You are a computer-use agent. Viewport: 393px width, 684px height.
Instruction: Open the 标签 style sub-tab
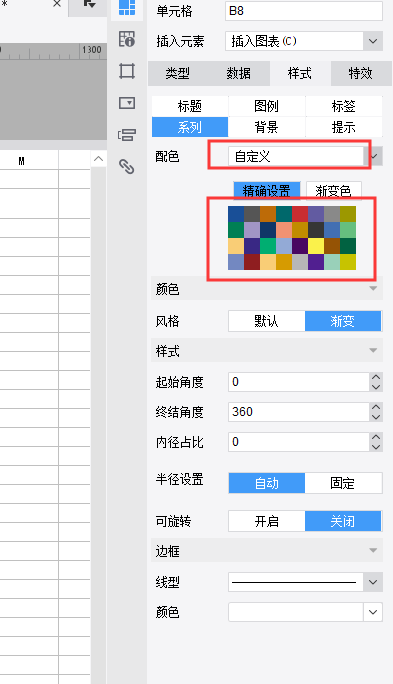click(344, 106)
